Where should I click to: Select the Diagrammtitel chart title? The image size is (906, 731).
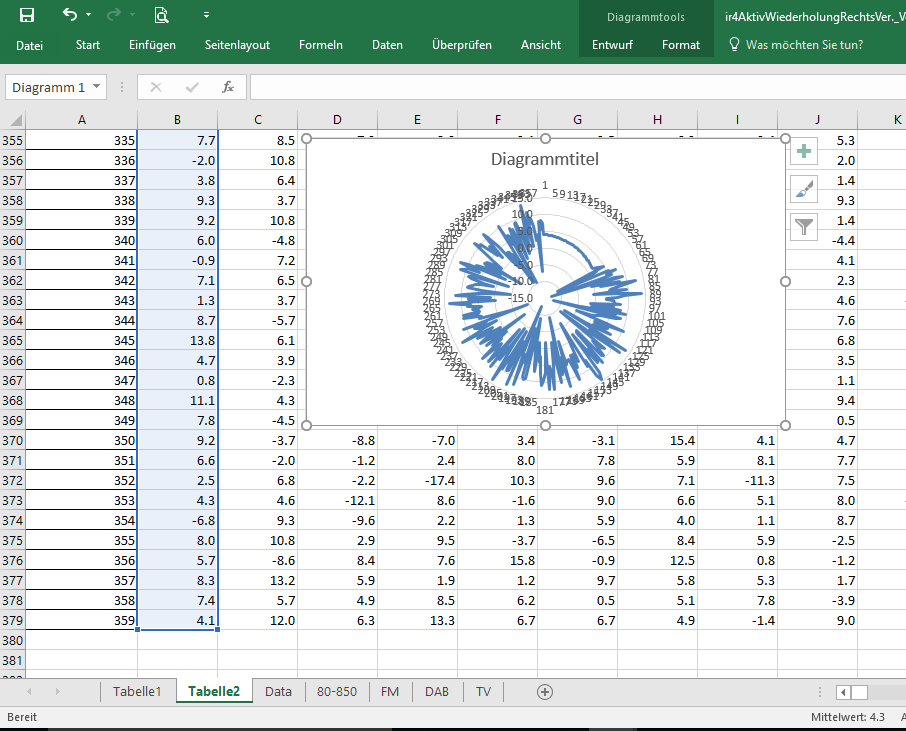coord(544,159)
